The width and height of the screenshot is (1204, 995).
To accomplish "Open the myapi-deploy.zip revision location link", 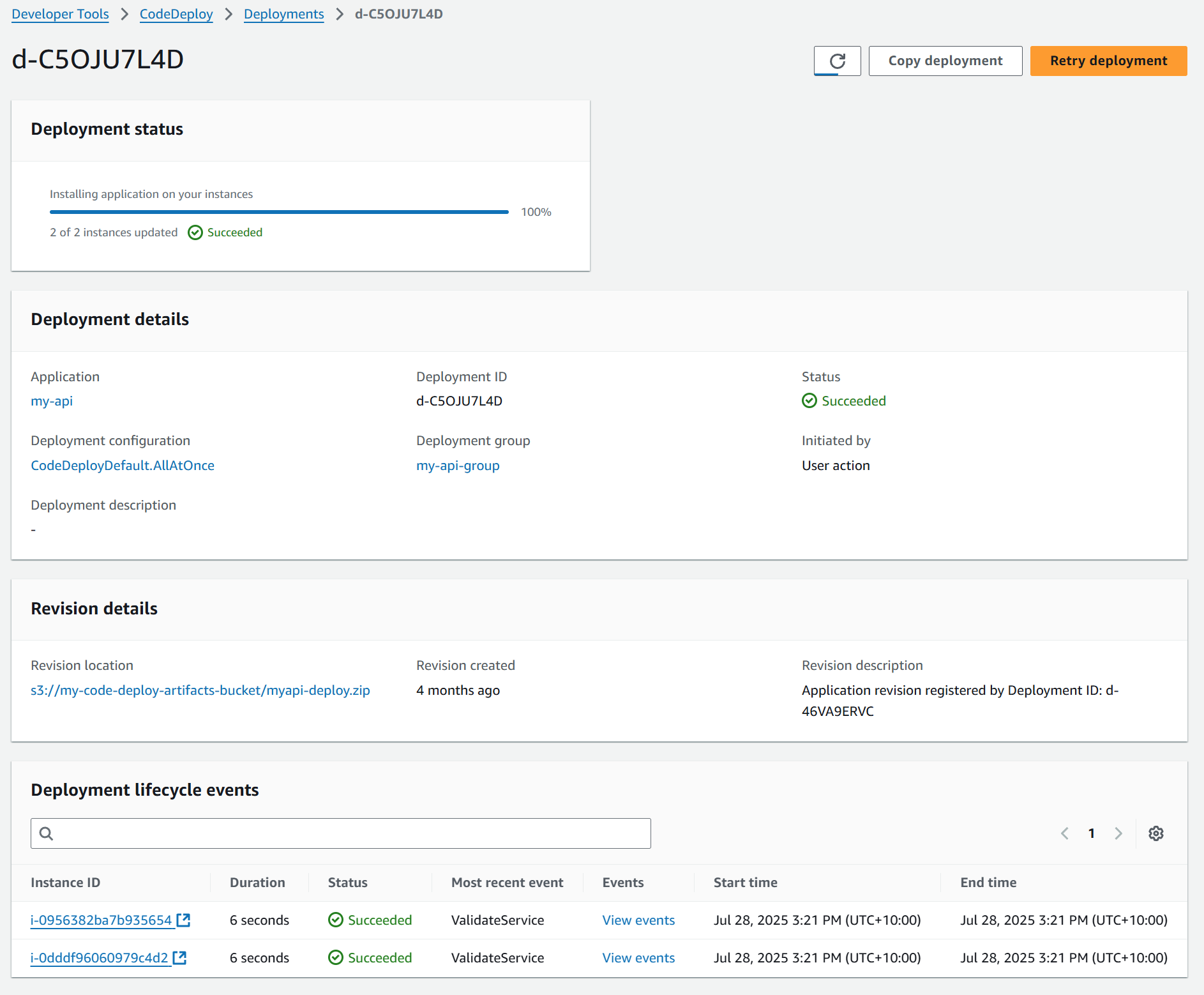I will (x=200, y=690).
